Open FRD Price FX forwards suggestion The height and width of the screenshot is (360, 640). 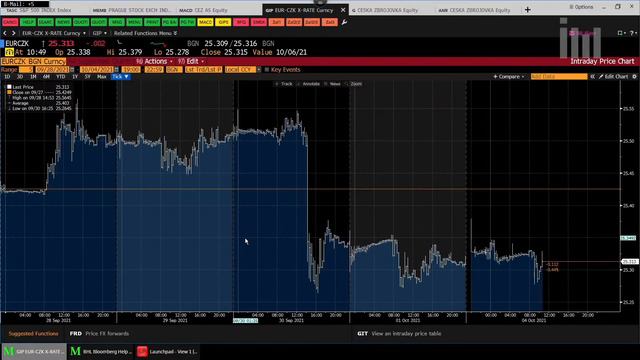point(99,333)
